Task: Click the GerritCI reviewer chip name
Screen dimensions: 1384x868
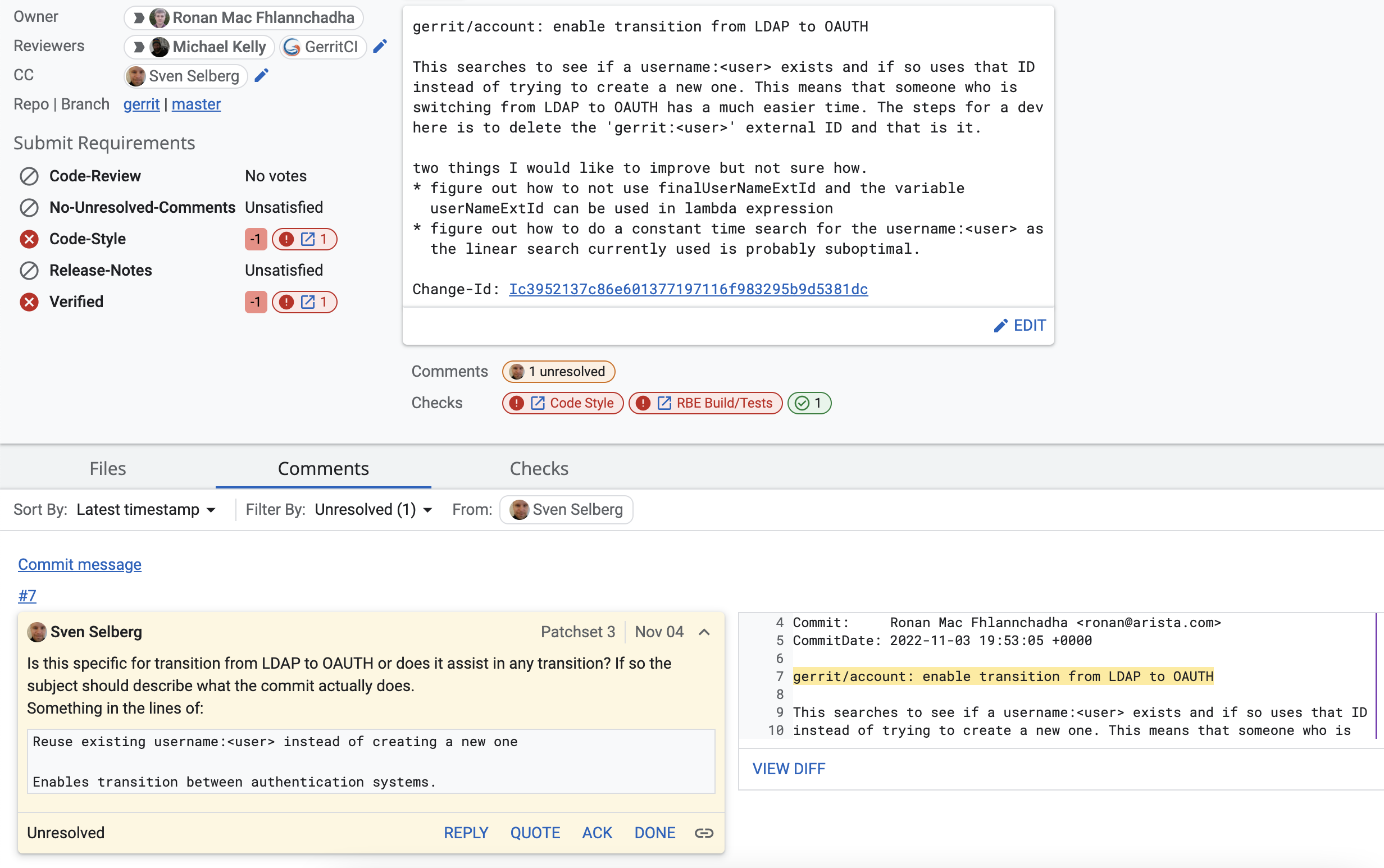Action: pyautogui.click(x=331, y=47)
